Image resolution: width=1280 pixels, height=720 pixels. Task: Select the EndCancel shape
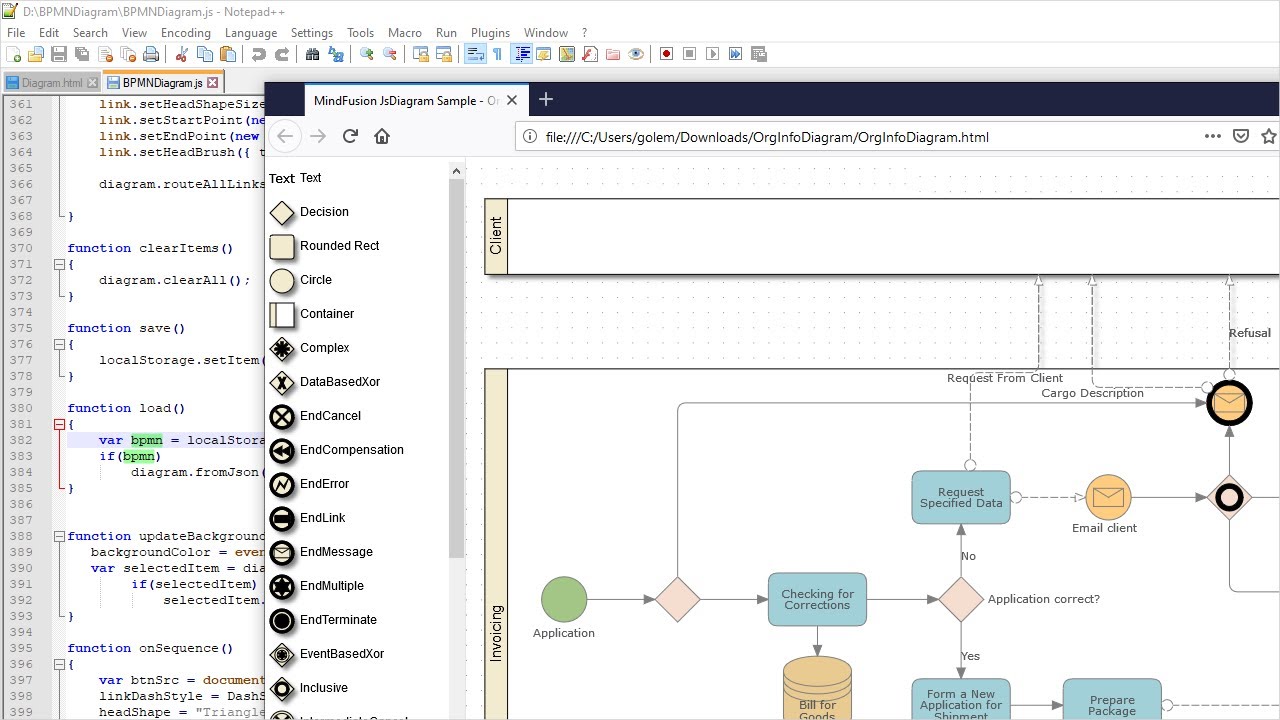coord(316,416)
